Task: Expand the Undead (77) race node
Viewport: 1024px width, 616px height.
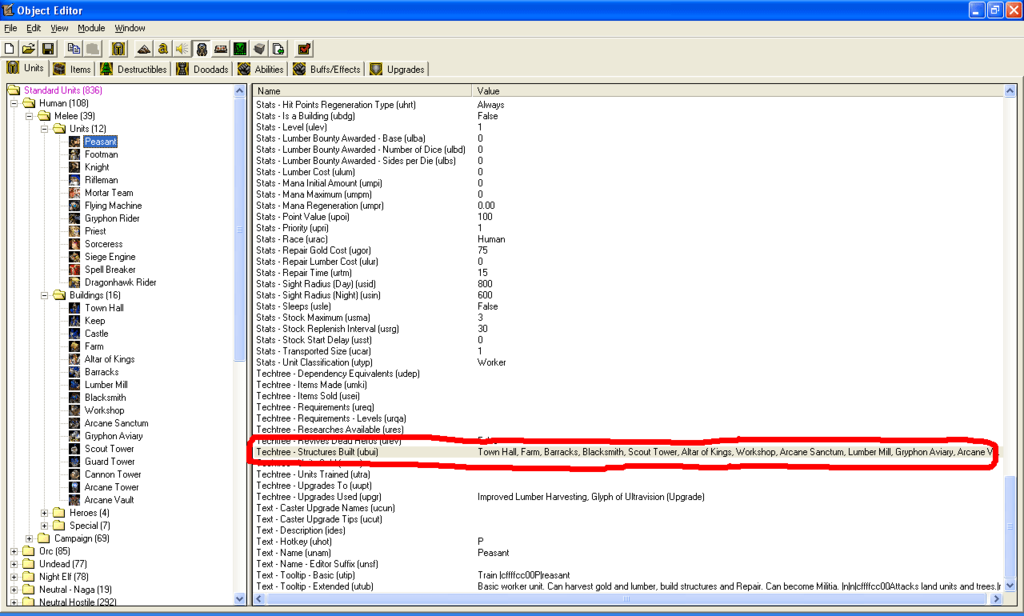Action: point(14,564)
